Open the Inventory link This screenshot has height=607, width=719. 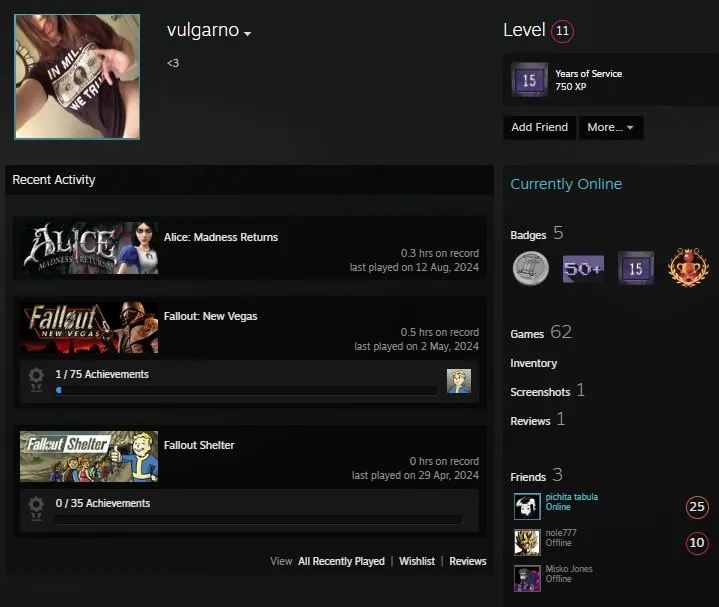[x=534, y=363]
